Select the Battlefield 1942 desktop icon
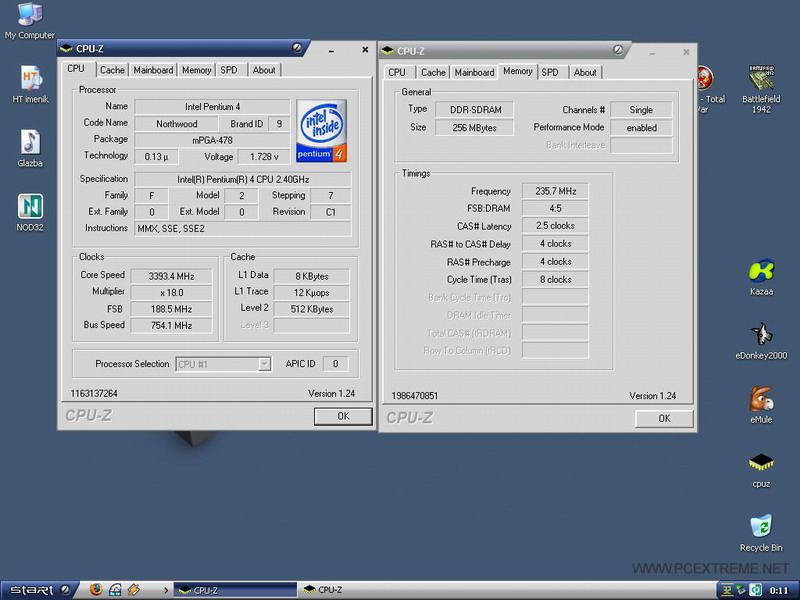The height and width of the screenshot is (600, 800). [x=761, y=78]
